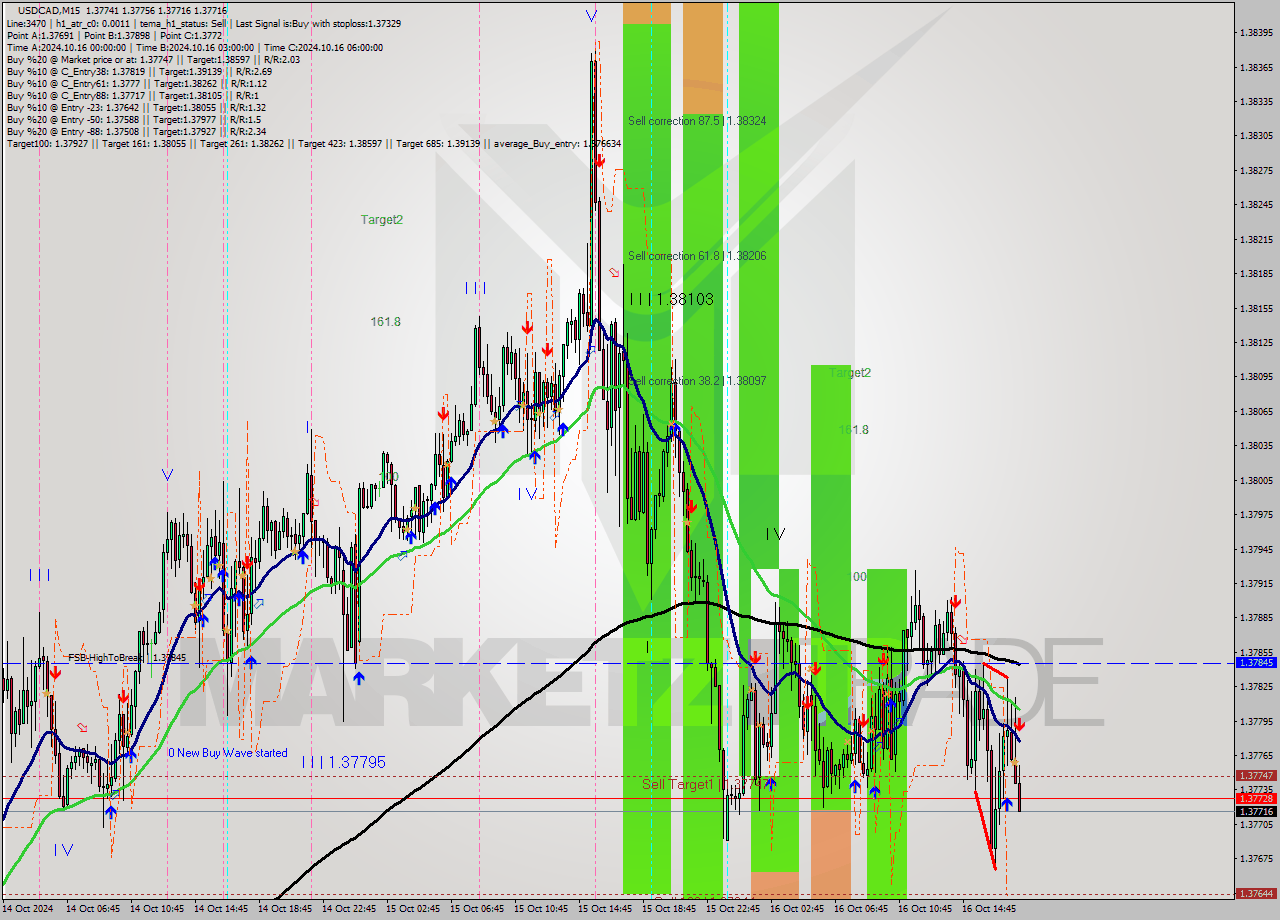
Task: Click the 'Sell Target1' label
Action: coord(677,784)
